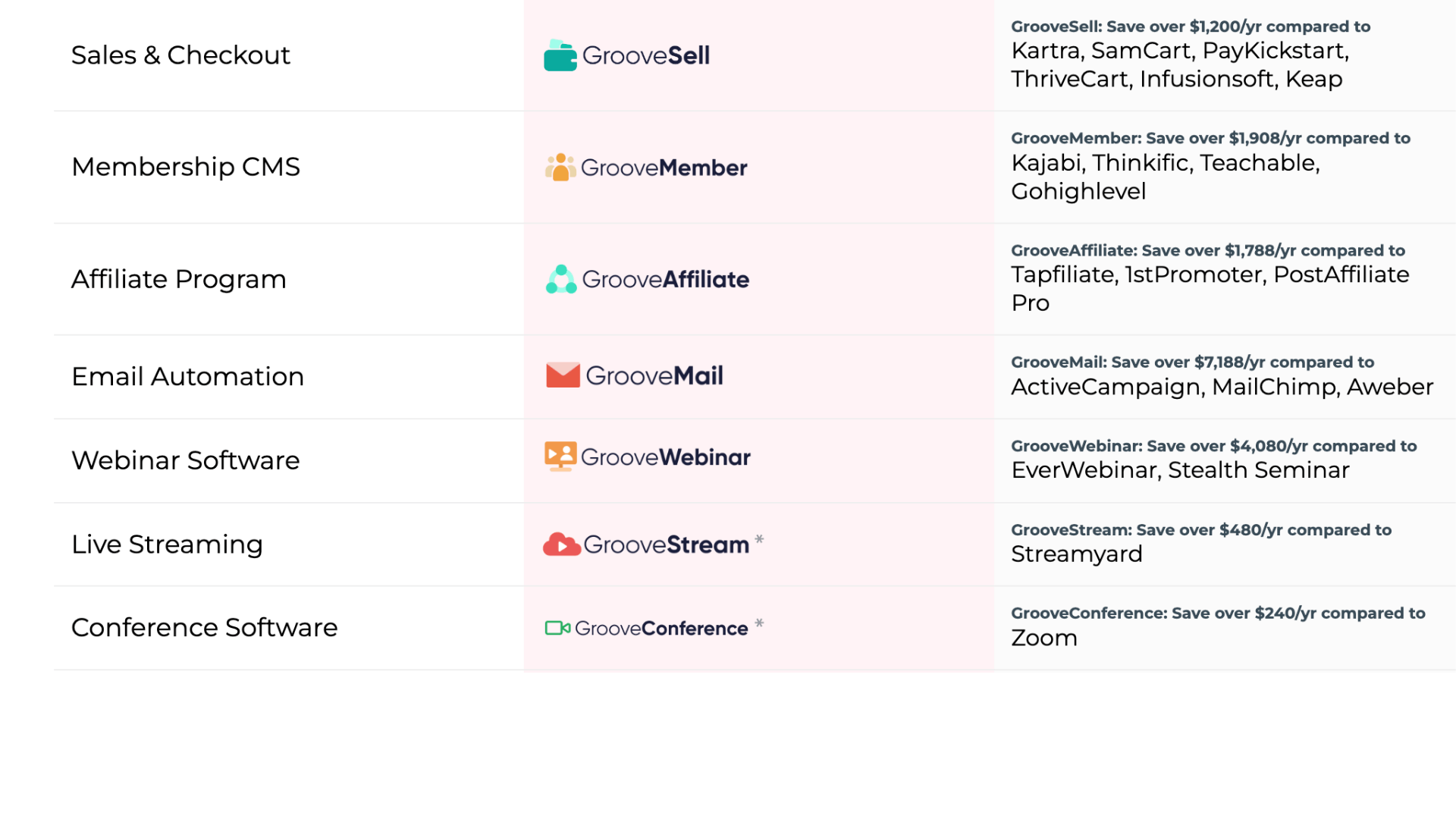Click 'Kajabi, Thinkific, Teachable' competitor list
This screenshot has width=1456, height=819.
coord(1166,177)
